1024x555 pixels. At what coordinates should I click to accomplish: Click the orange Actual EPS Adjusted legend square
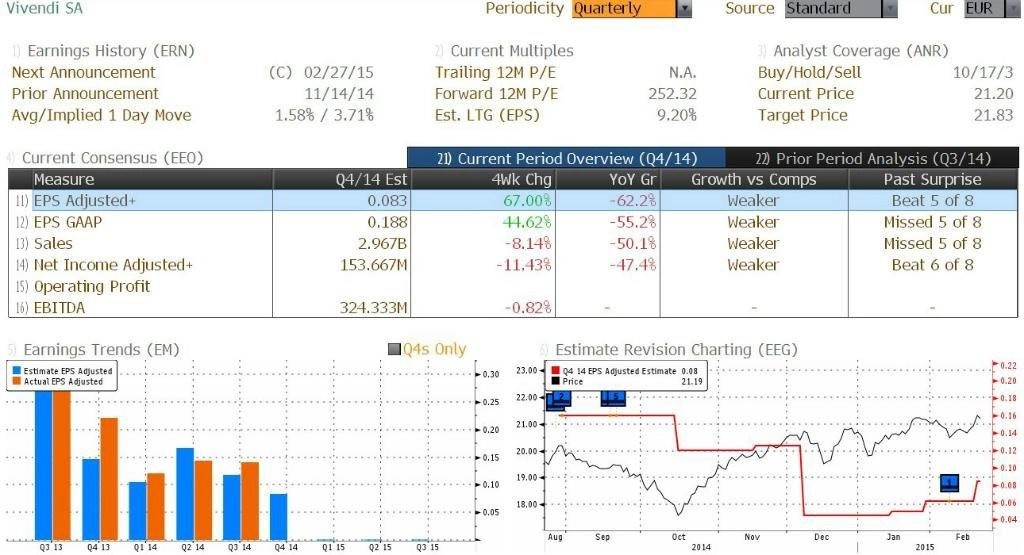pyautogui.click(x=15, y=381)
